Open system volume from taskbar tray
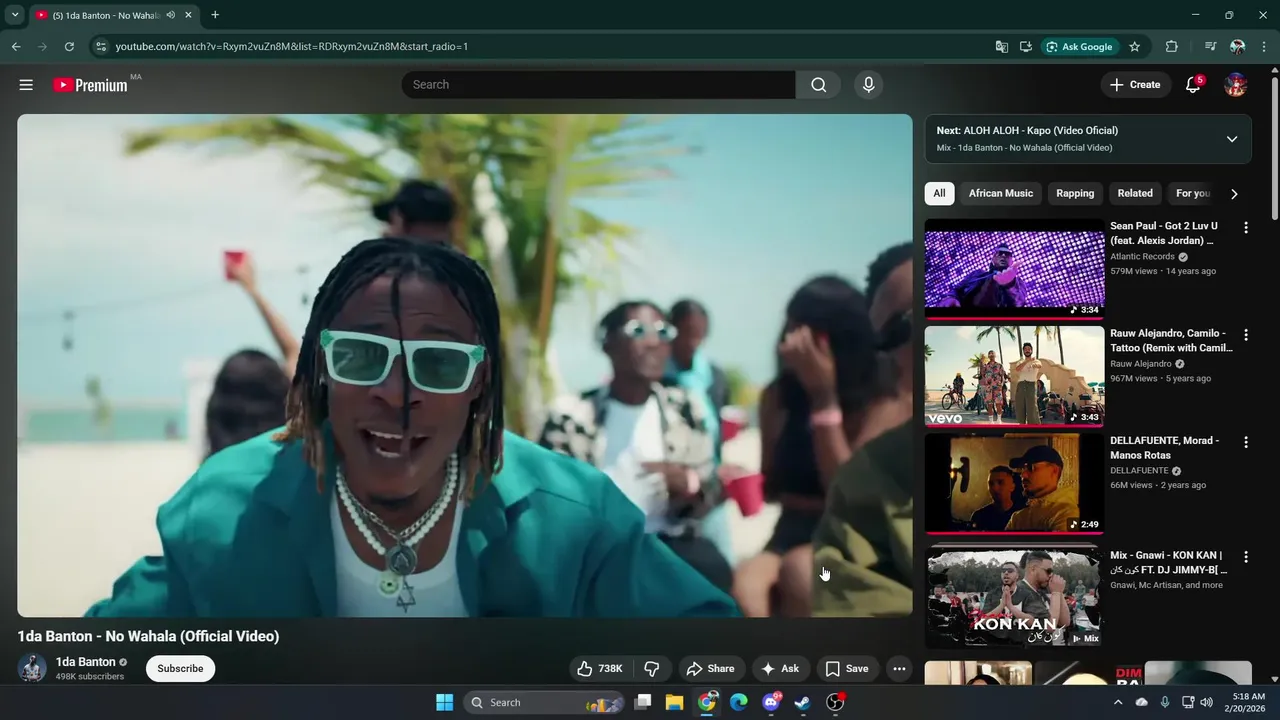1280x720 pixels. point(1206,702)
